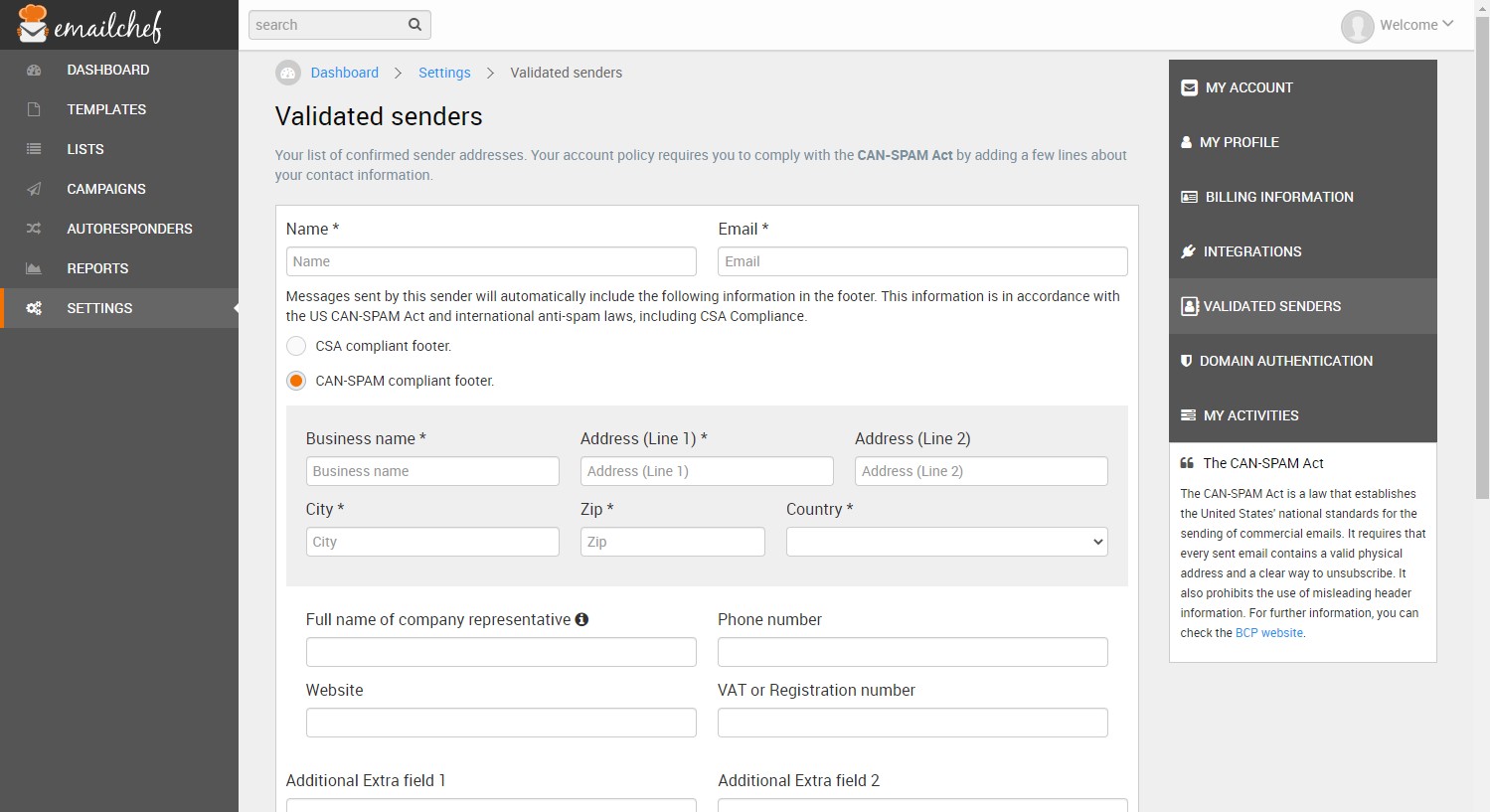Click the breadcrumb dashboard round icon
The image size is (1490, 812).
[x=288, y=73]
